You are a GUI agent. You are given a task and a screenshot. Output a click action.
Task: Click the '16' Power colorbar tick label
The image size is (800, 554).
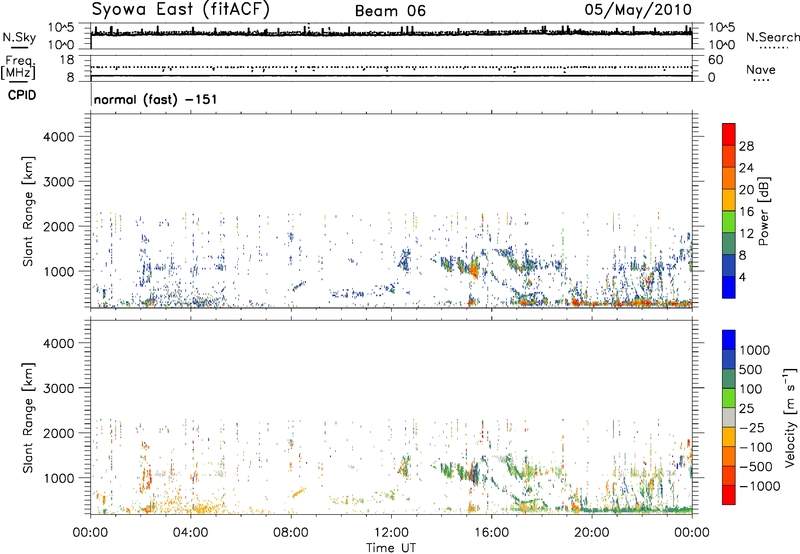(x=746, y=212)
